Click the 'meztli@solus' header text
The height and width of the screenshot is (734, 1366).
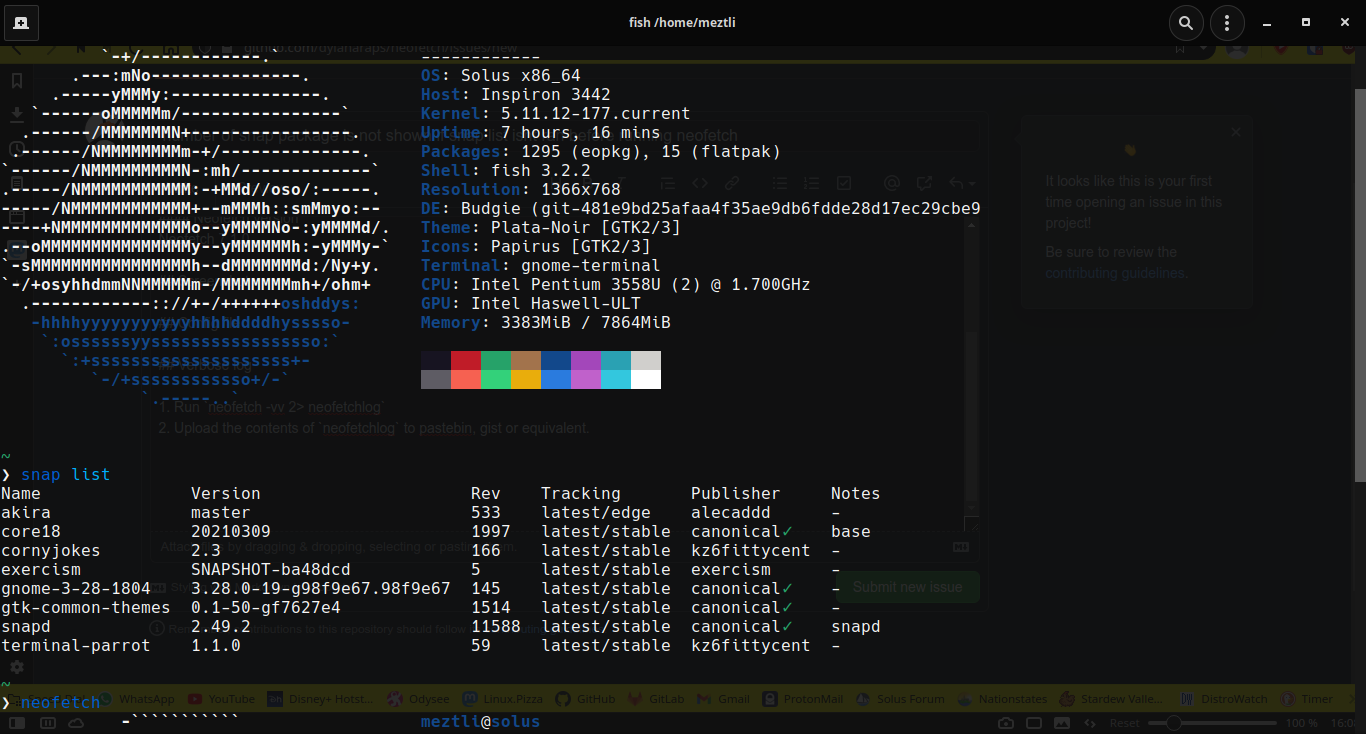click(x=481, y=721)
